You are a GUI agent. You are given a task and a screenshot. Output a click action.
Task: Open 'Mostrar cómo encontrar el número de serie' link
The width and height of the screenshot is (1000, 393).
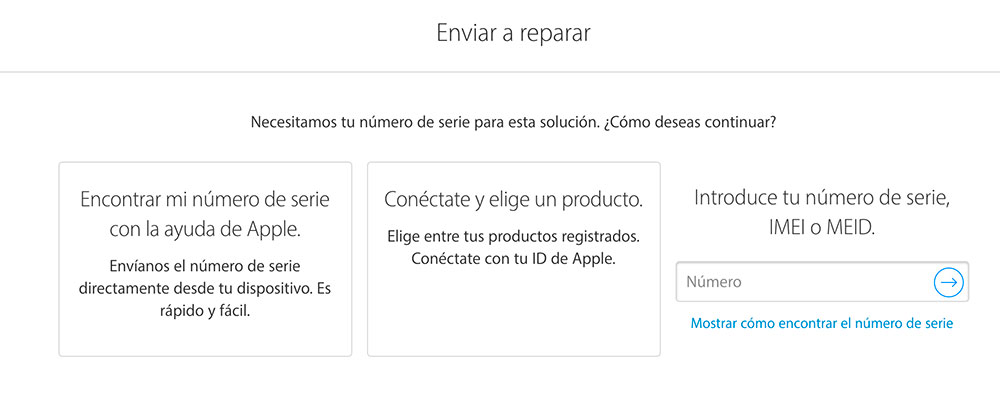point(822,323)
